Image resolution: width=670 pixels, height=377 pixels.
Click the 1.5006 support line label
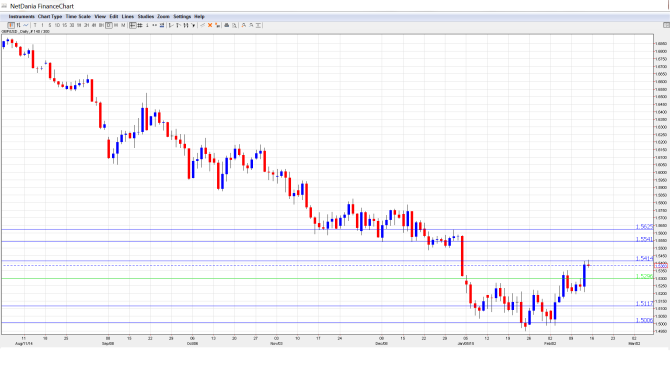coord(644,320)
